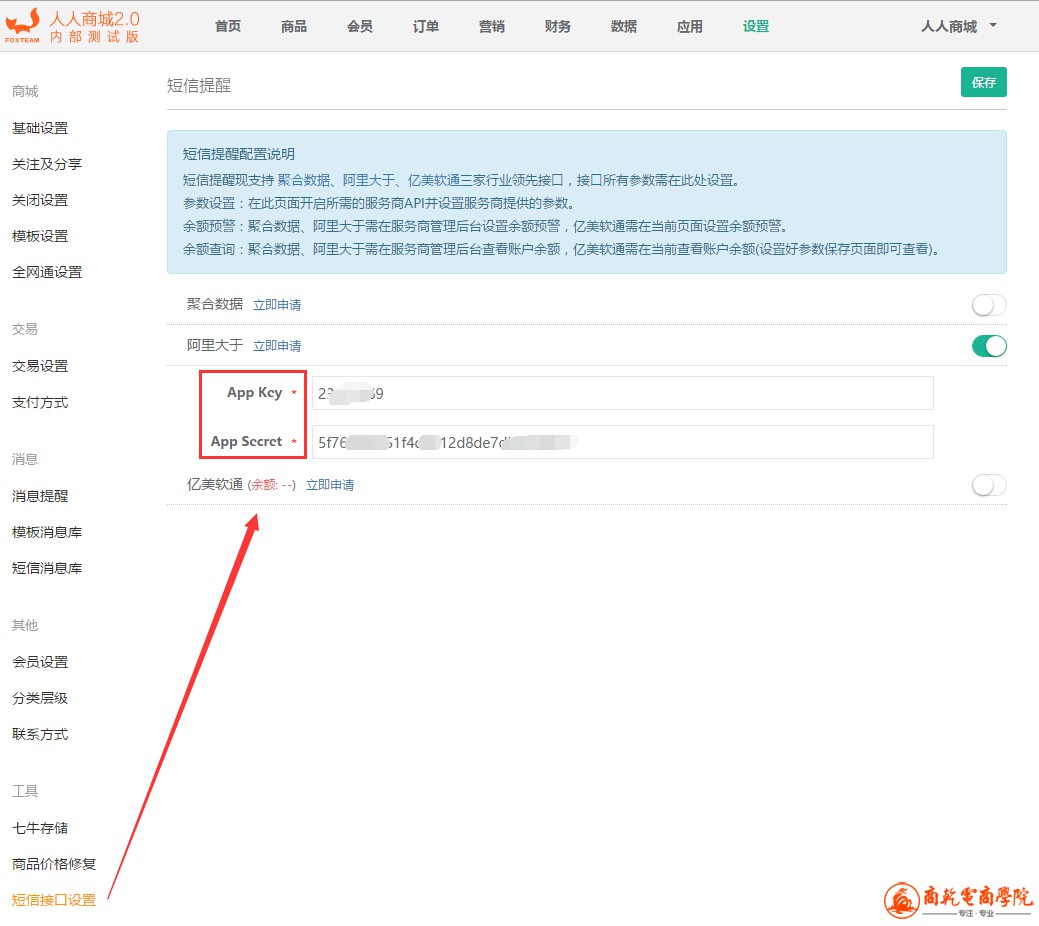Expand the 人人商城 account dropdown arrow
Viewport: 1039px width, 926px height.
click(993, 26)
